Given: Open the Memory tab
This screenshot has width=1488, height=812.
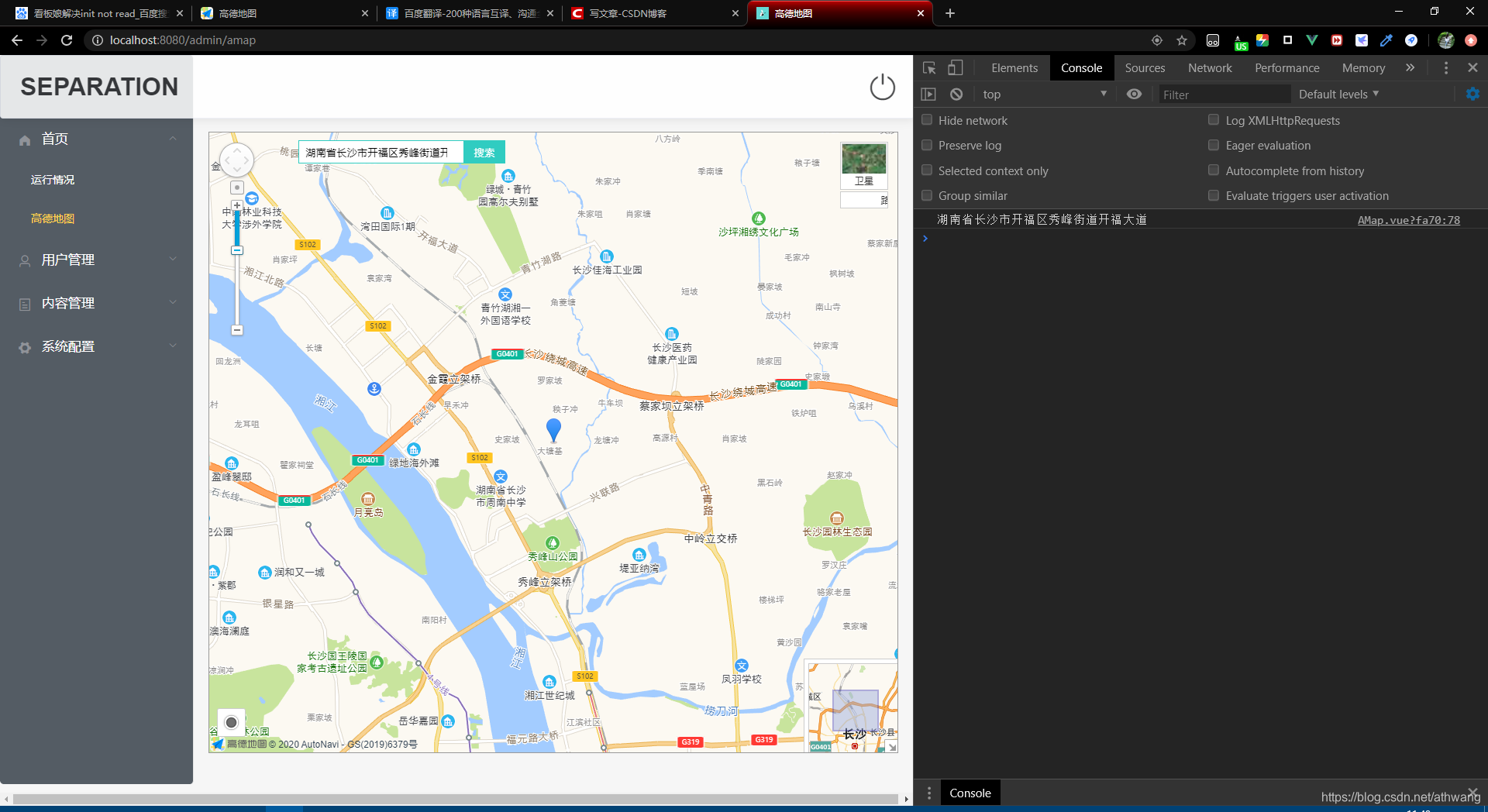Looking at the screenshot, I should 1363,68.
